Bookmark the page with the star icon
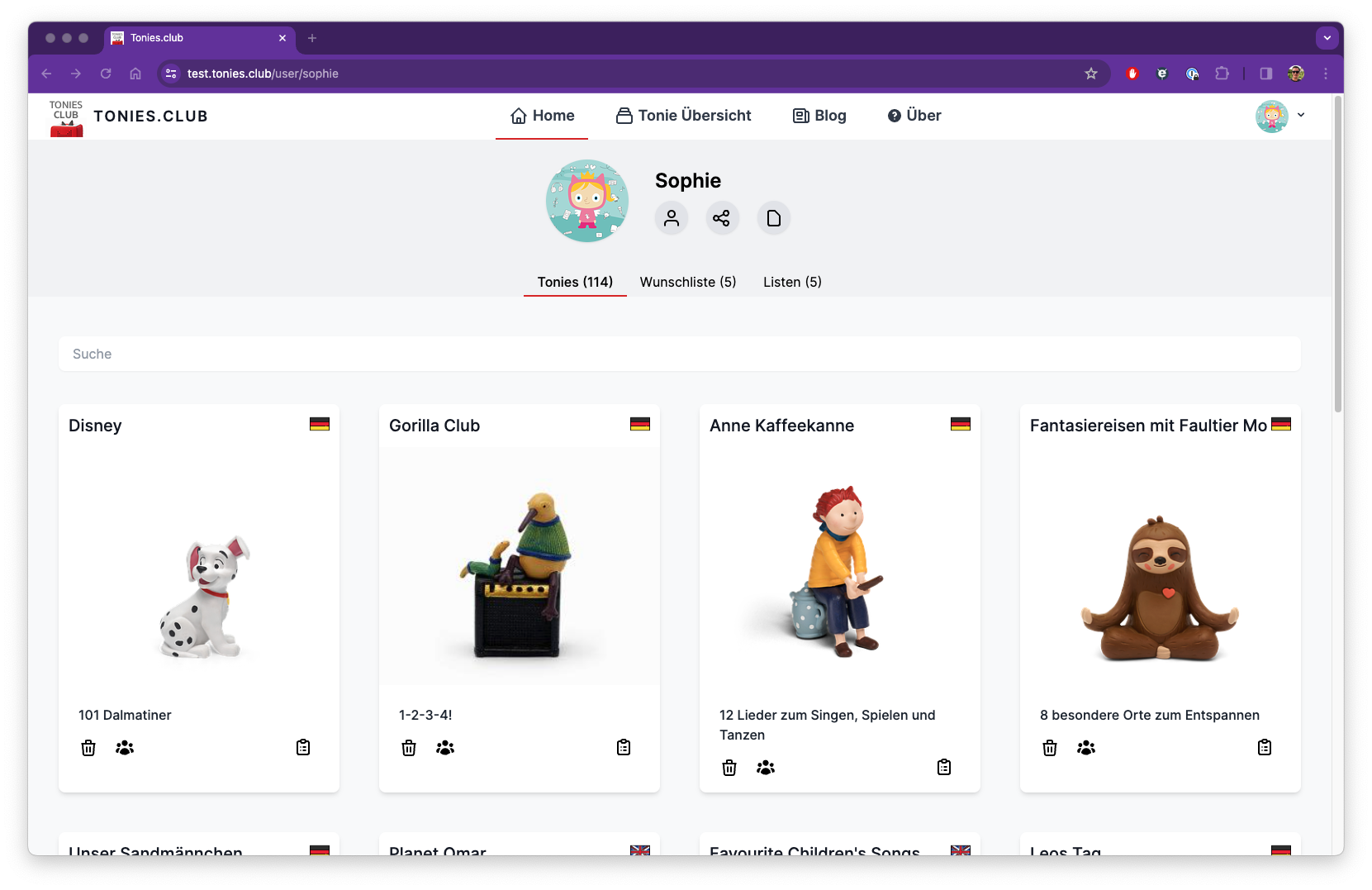This screenshot has width=1372, height=890. point(1091,74)
